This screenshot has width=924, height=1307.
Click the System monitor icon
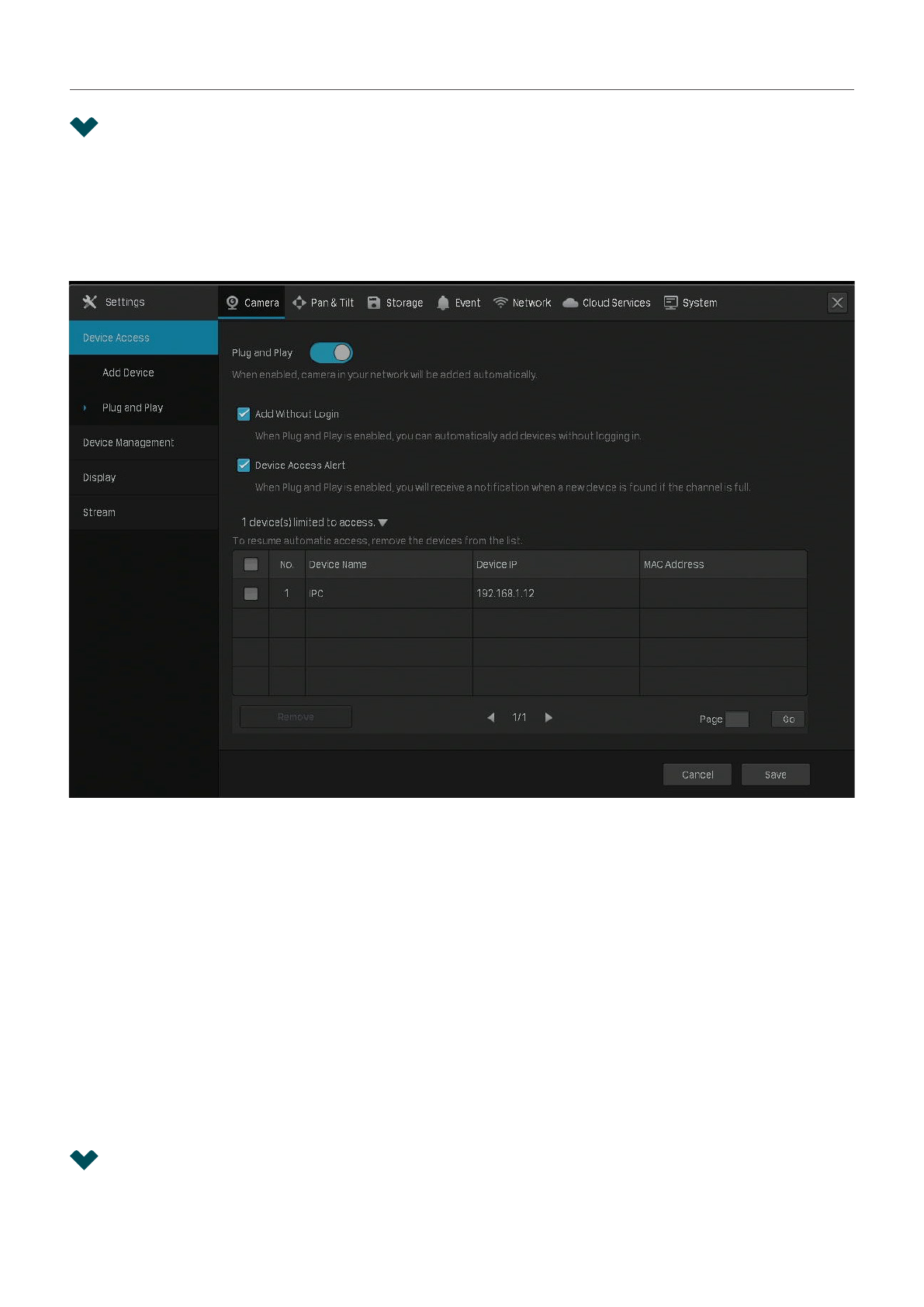(670, 303)
